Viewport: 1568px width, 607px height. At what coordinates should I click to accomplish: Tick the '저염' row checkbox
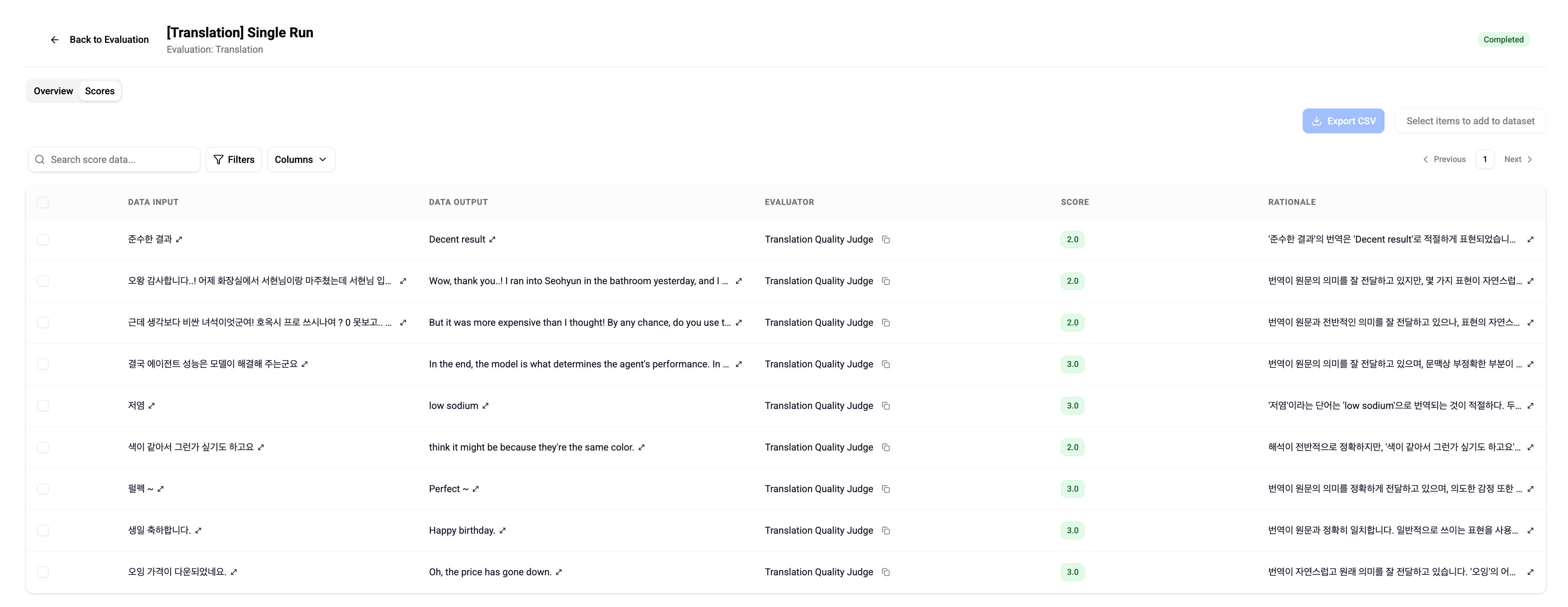pyautogui.click(x=42, y=406)
